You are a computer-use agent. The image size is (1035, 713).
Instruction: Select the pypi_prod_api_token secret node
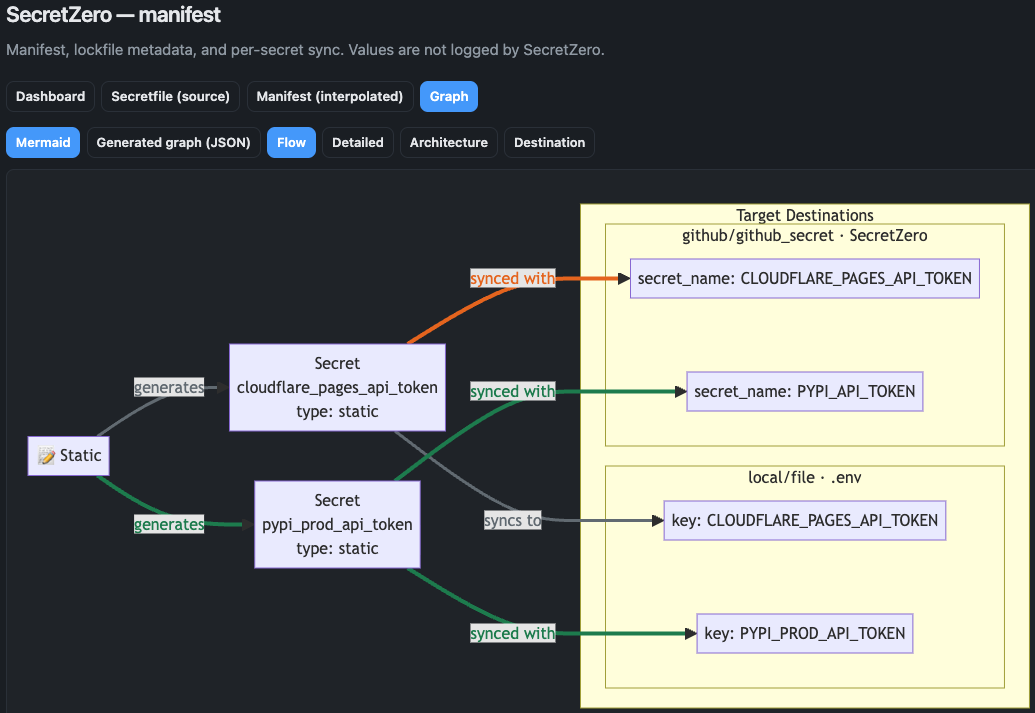(x=337, y=524)
